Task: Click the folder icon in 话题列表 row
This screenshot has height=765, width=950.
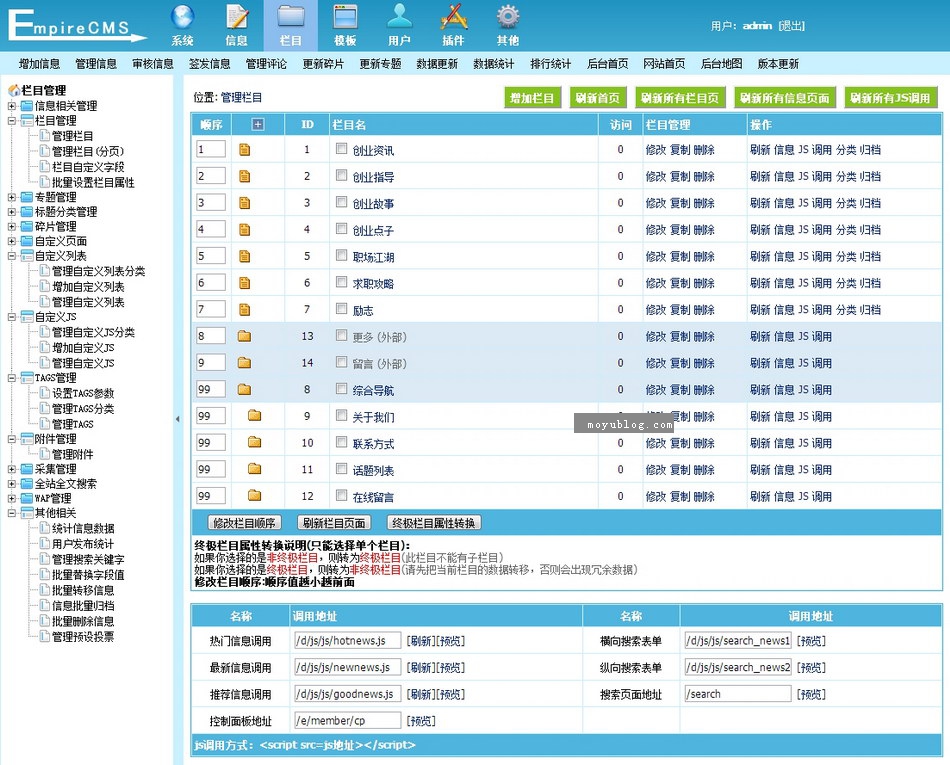Action: pos(254,469)
